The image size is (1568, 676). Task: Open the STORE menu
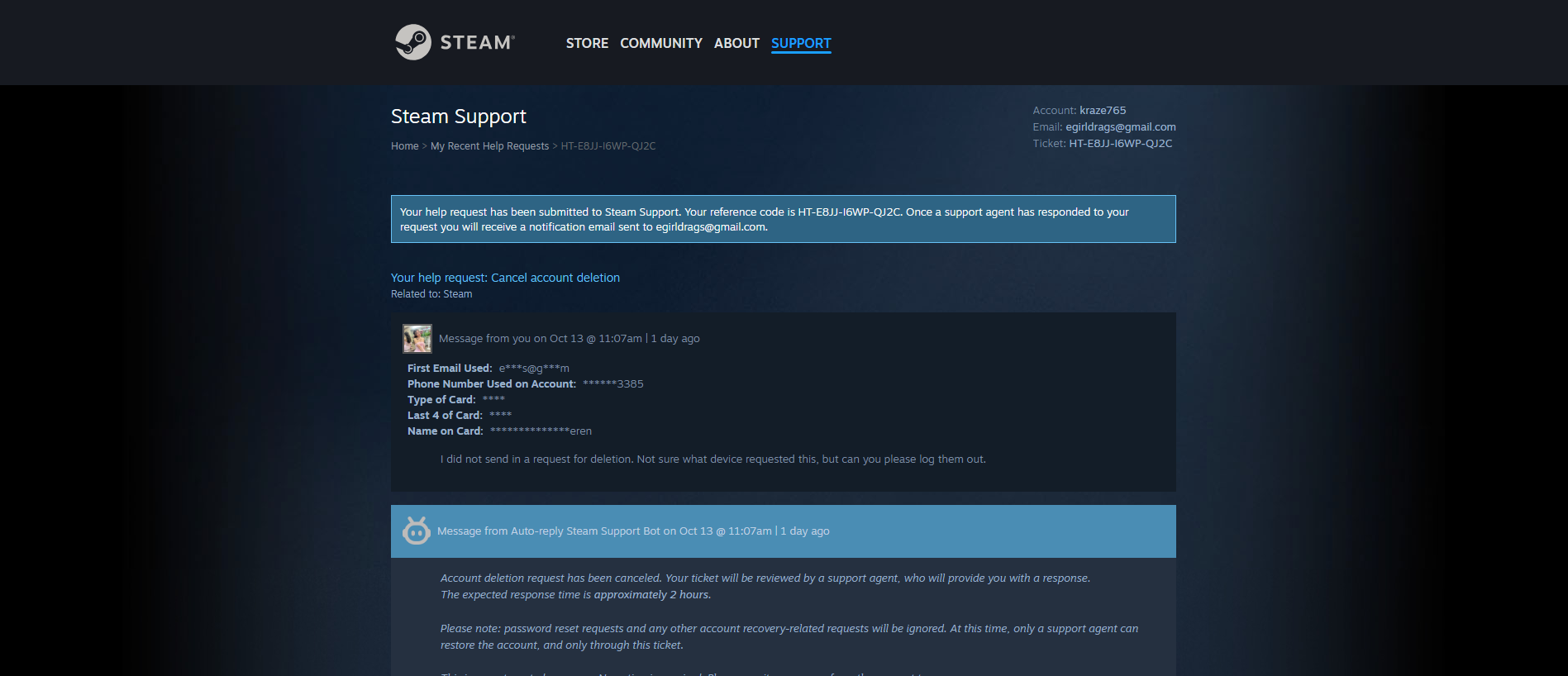point(587,43)
